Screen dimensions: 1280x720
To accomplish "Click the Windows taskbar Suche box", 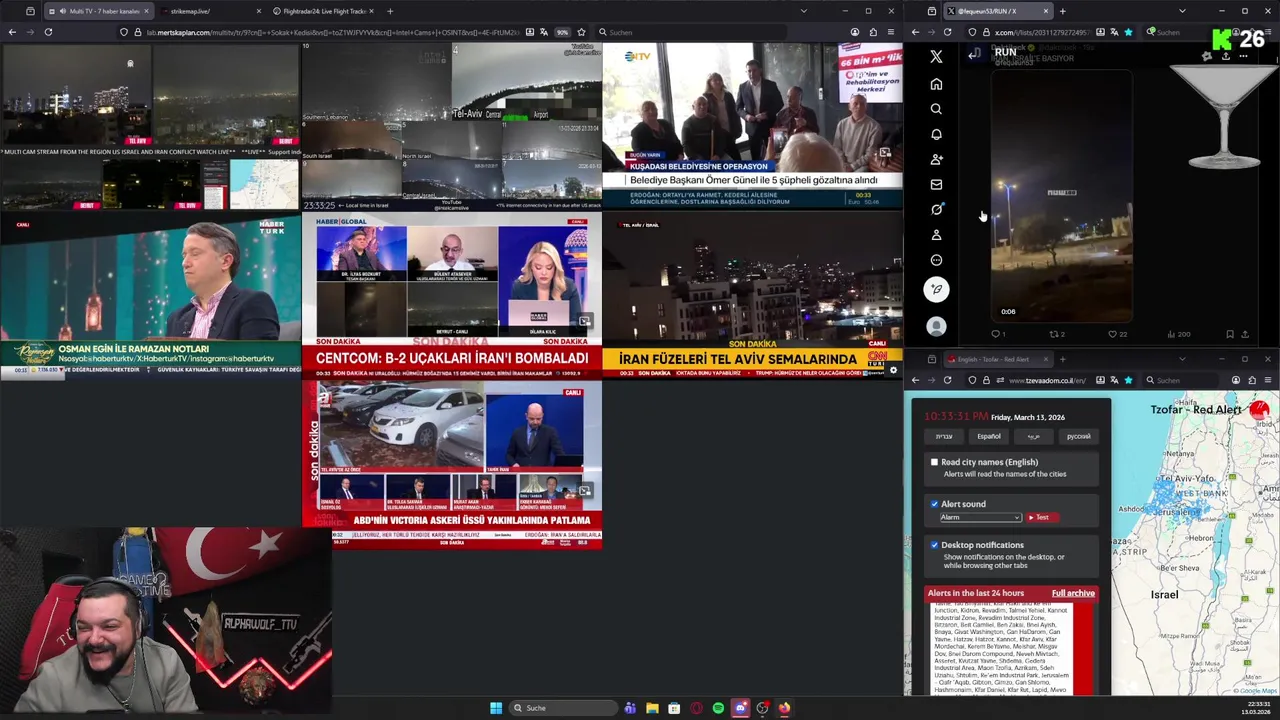I will click(563, 708).
